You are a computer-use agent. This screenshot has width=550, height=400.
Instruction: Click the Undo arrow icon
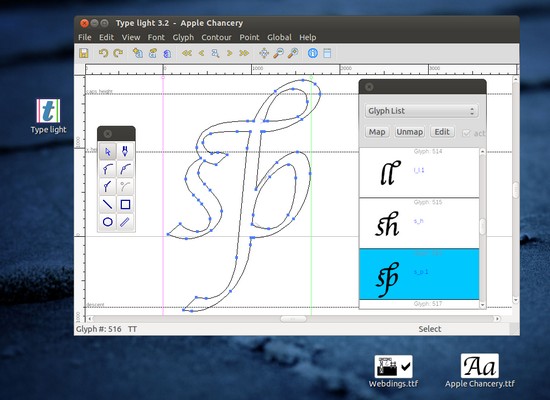tap(103, 53)
